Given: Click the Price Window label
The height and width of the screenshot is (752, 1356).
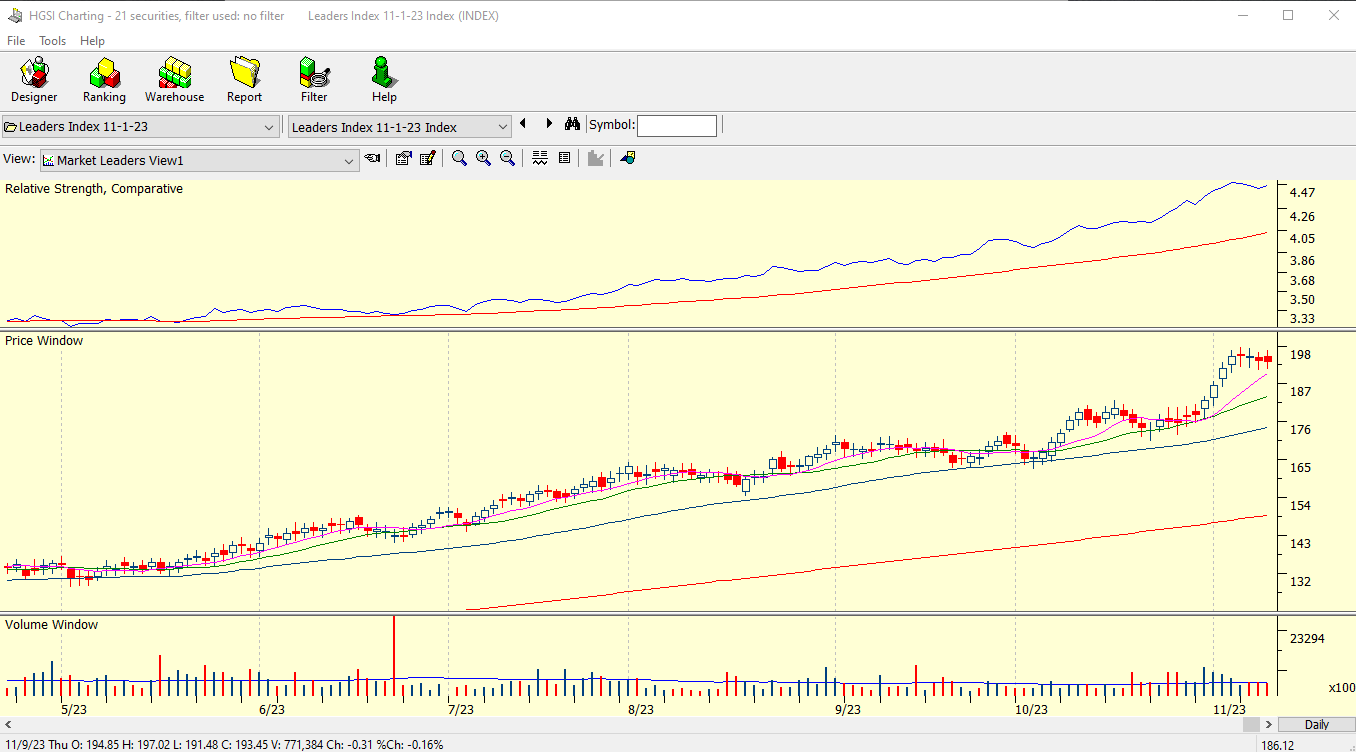Looking at the screenshot, I should coord(44,341).
